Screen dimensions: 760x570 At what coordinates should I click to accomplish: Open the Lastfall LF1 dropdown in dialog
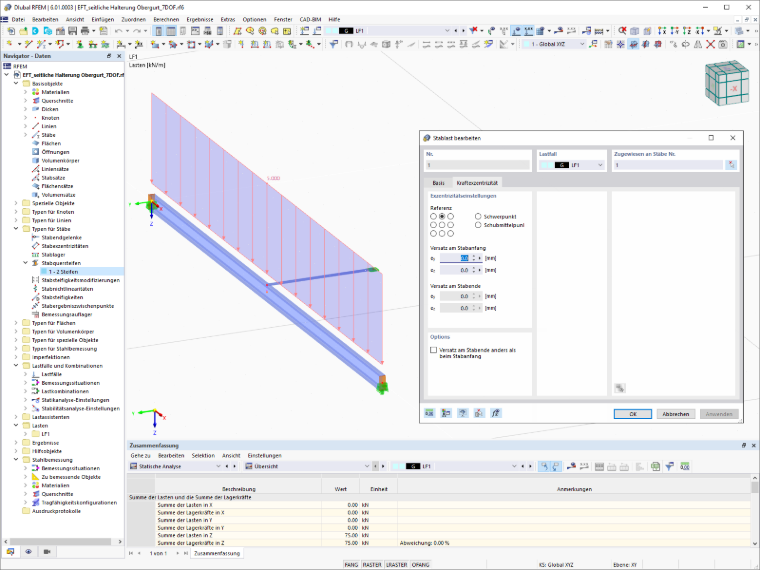(600, 165)
